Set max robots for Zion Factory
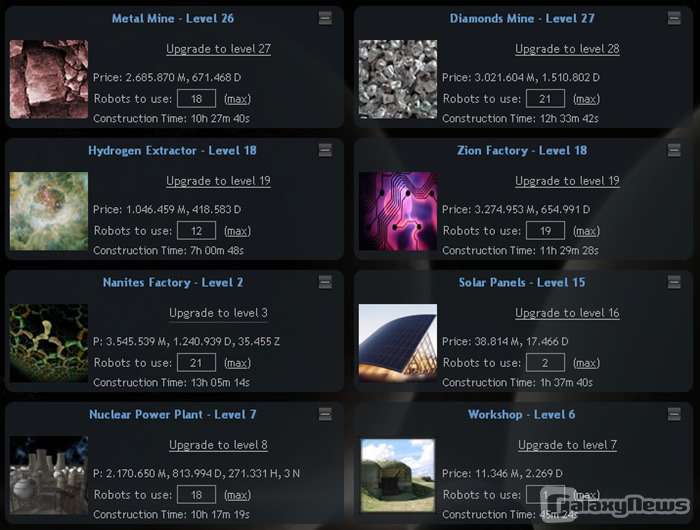This screenshot has width=700, height=530. coord(587,231)
